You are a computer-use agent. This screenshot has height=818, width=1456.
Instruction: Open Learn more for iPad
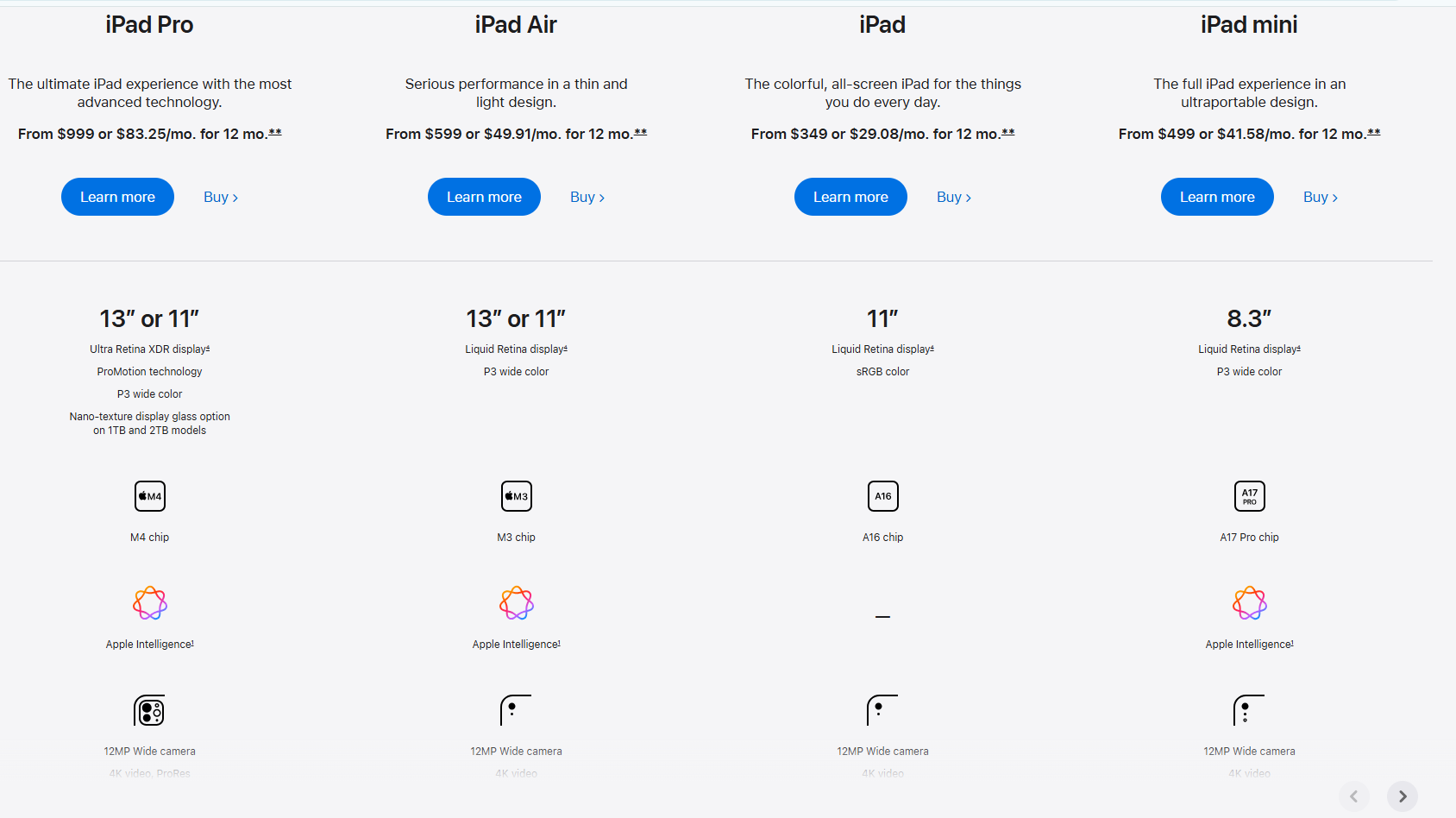850,197
